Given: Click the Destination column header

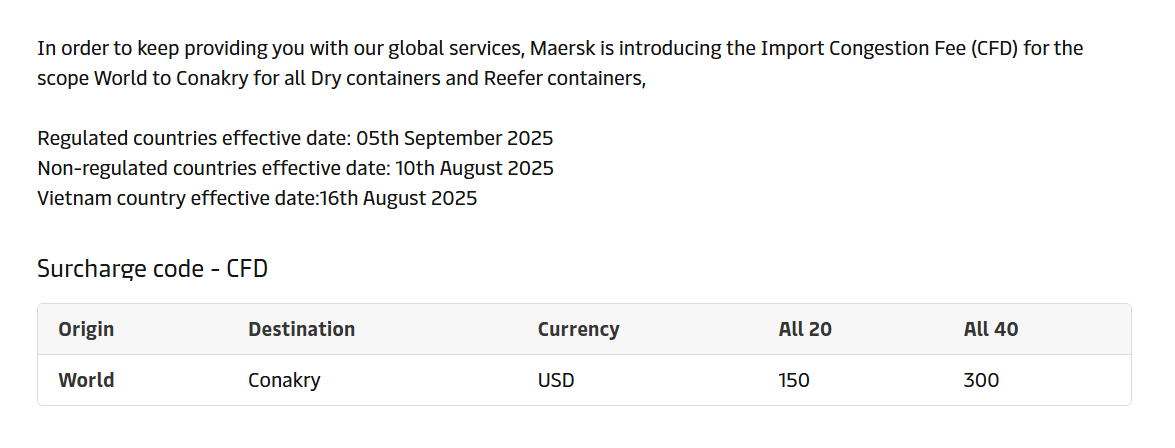Looking at the screenshot, I should coord(301,329).
